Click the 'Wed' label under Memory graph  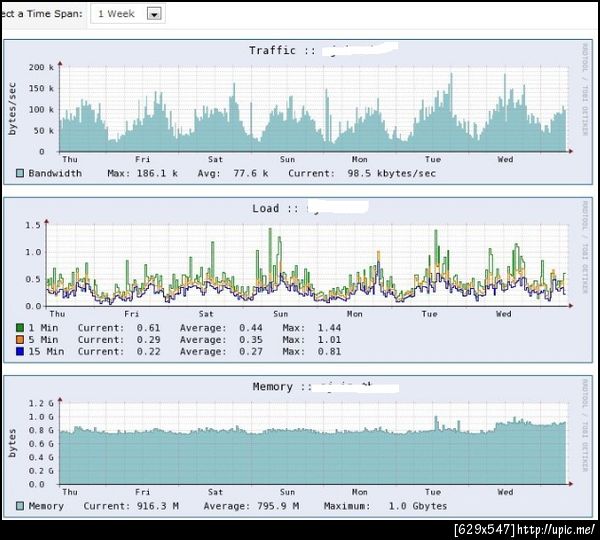pyautogui.click(x=505, y=492)
